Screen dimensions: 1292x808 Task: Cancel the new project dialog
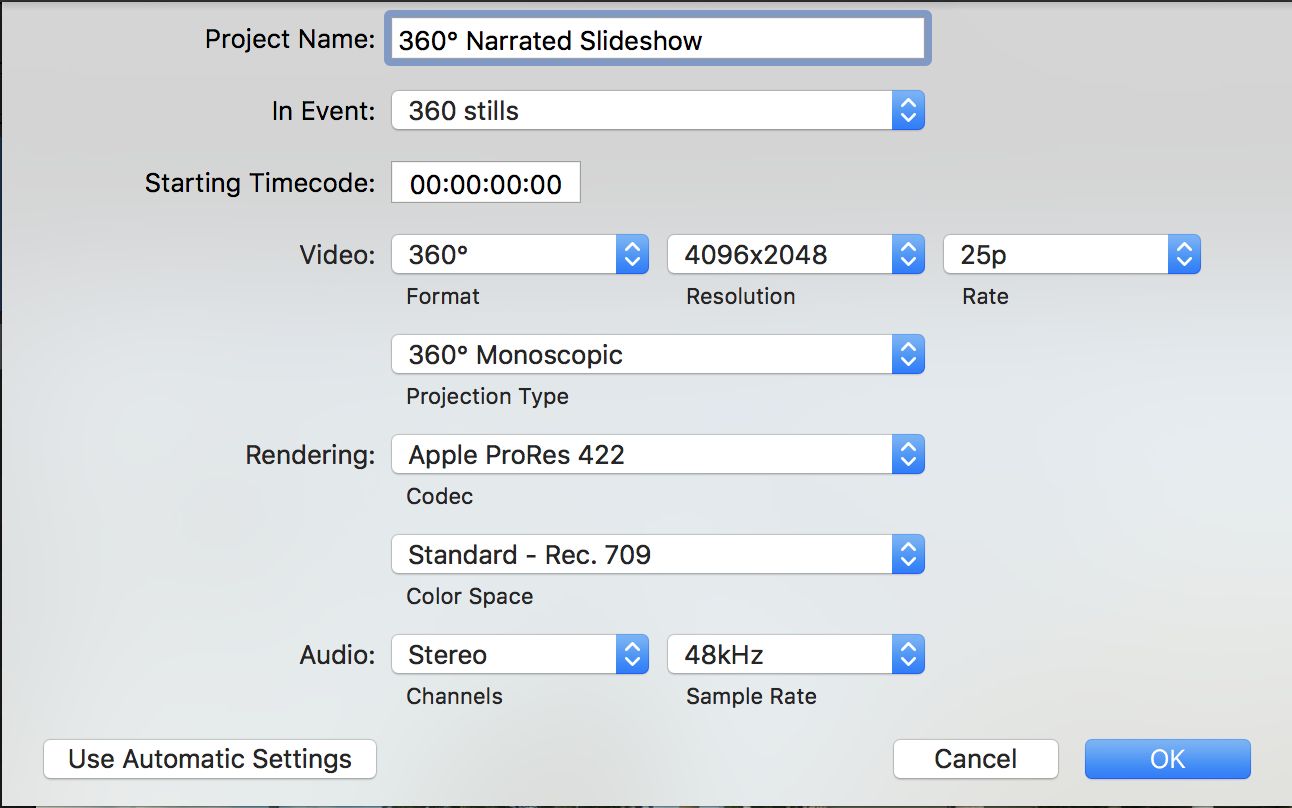(975, 759)
